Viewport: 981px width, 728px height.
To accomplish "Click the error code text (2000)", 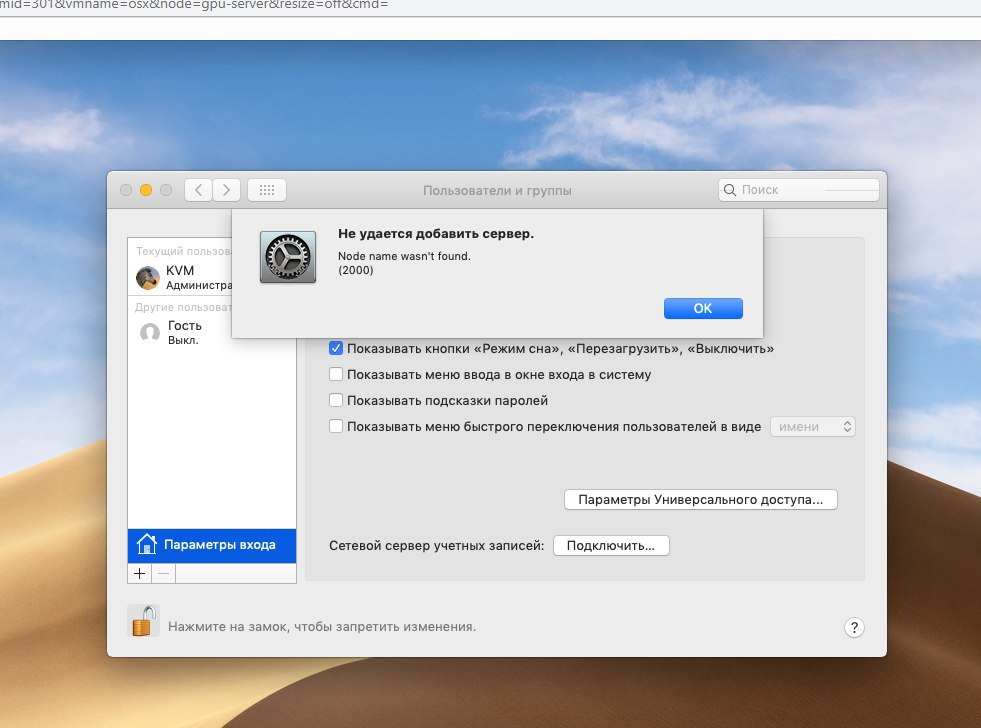I will click(356, 270).
